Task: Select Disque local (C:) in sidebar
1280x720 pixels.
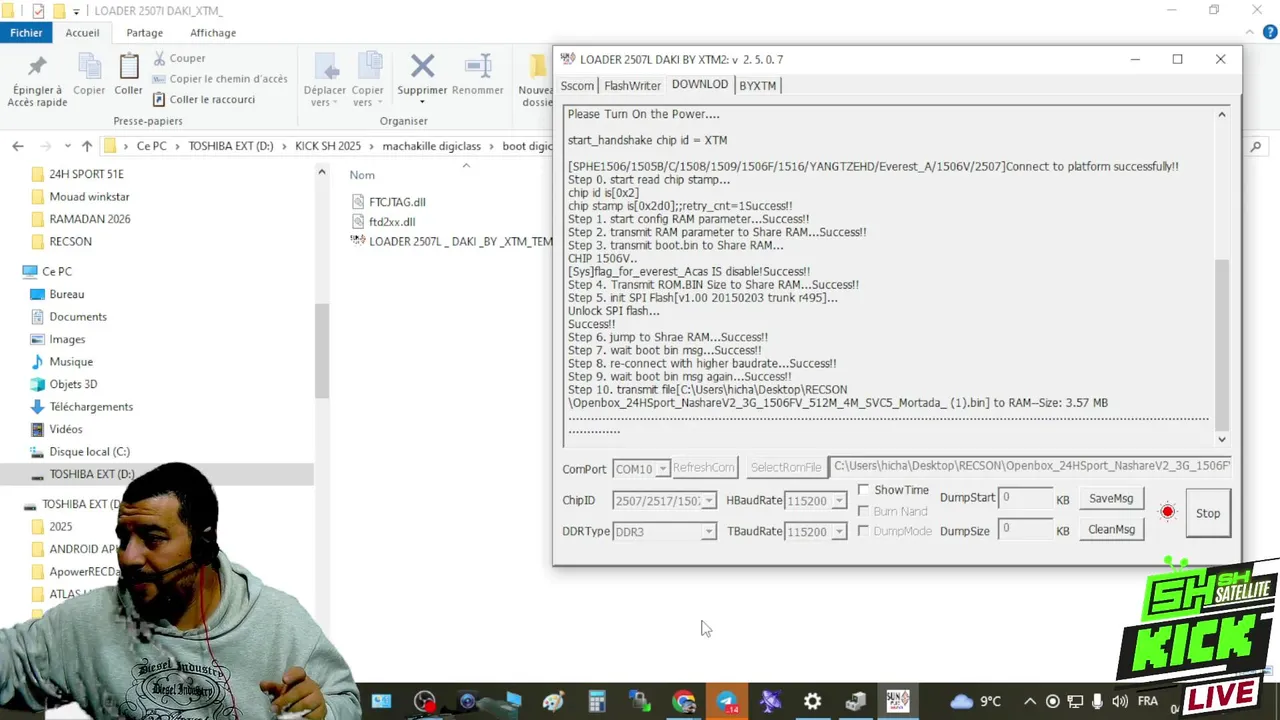Action: tap(89, 451)
